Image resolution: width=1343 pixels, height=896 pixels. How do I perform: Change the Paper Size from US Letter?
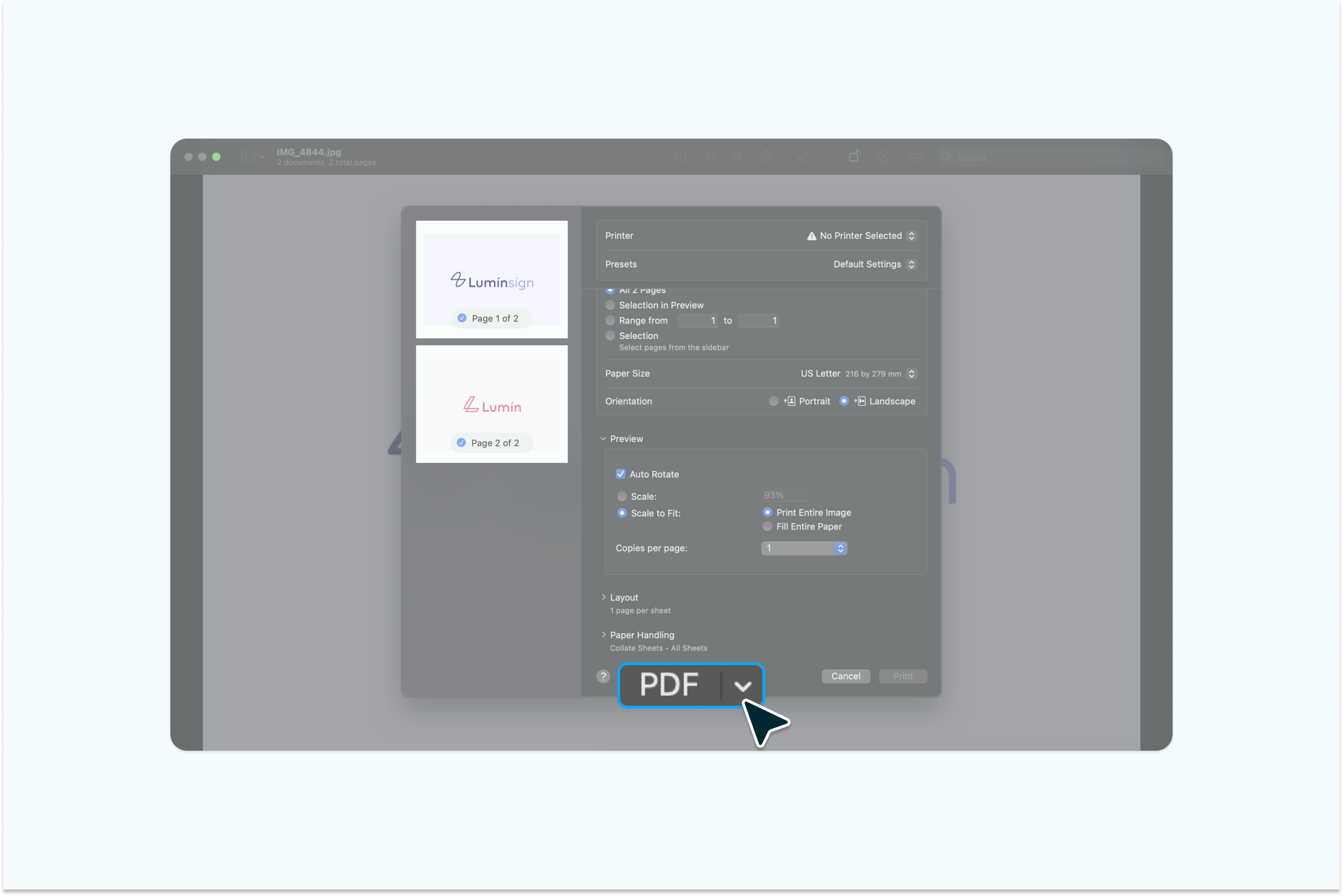coord(911,374)
